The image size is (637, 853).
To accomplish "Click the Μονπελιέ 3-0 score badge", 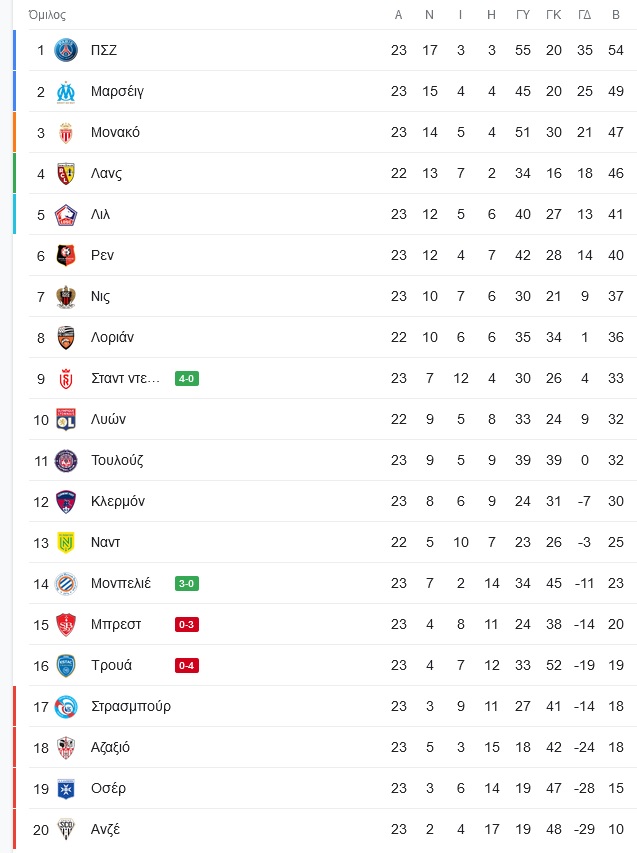I will click(187, 583).
